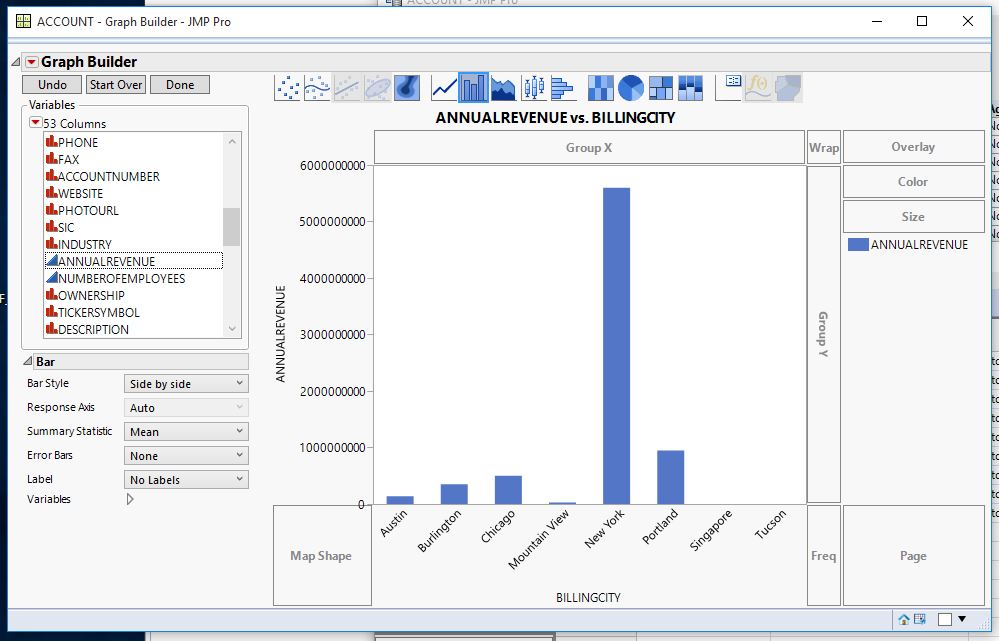
Task: Select the Heatmap element icon
Action: [601, 88]
